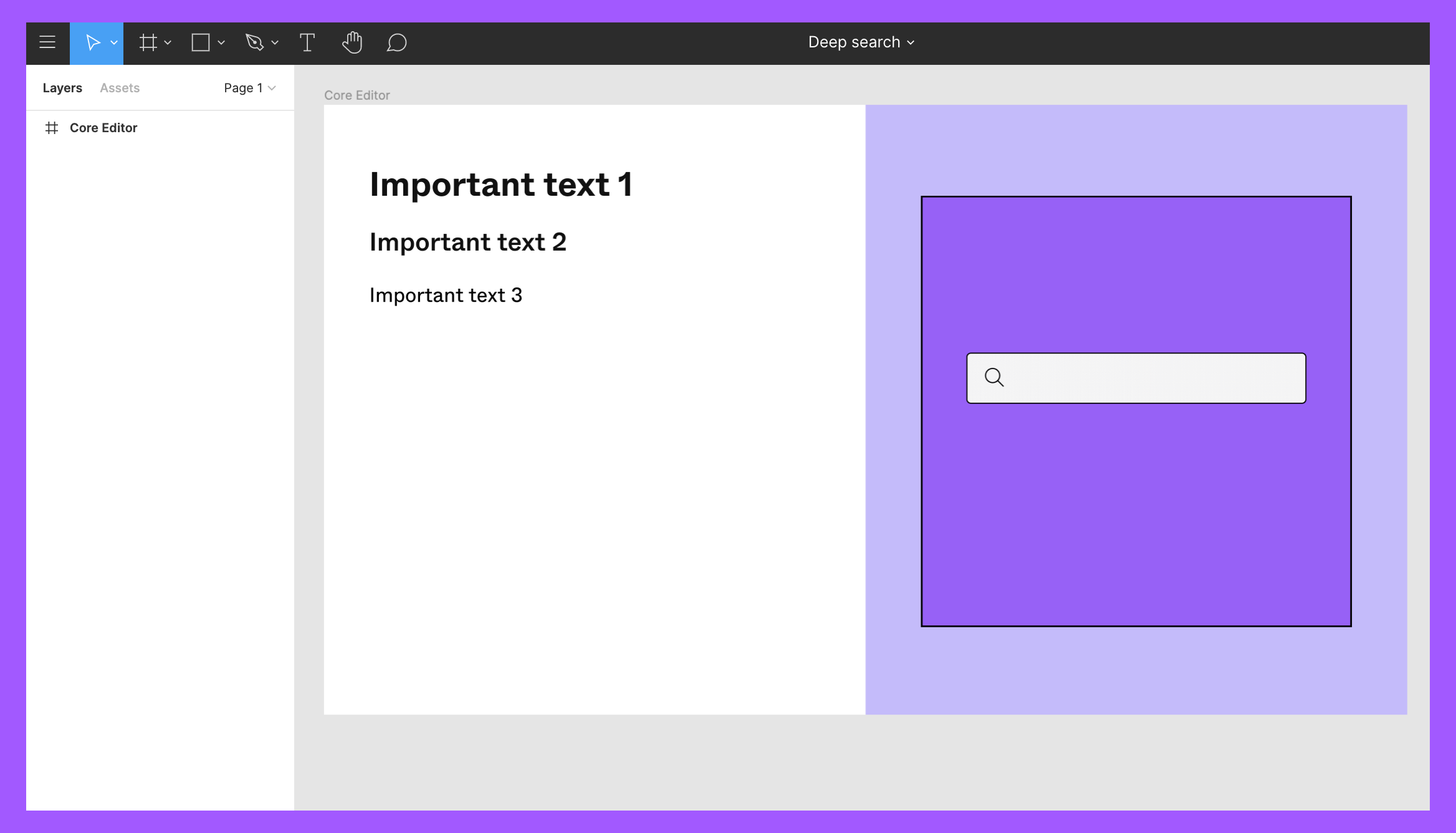Select the Frame tool
The width and height of the screenshot is (1456, 833).
point(148,42)
